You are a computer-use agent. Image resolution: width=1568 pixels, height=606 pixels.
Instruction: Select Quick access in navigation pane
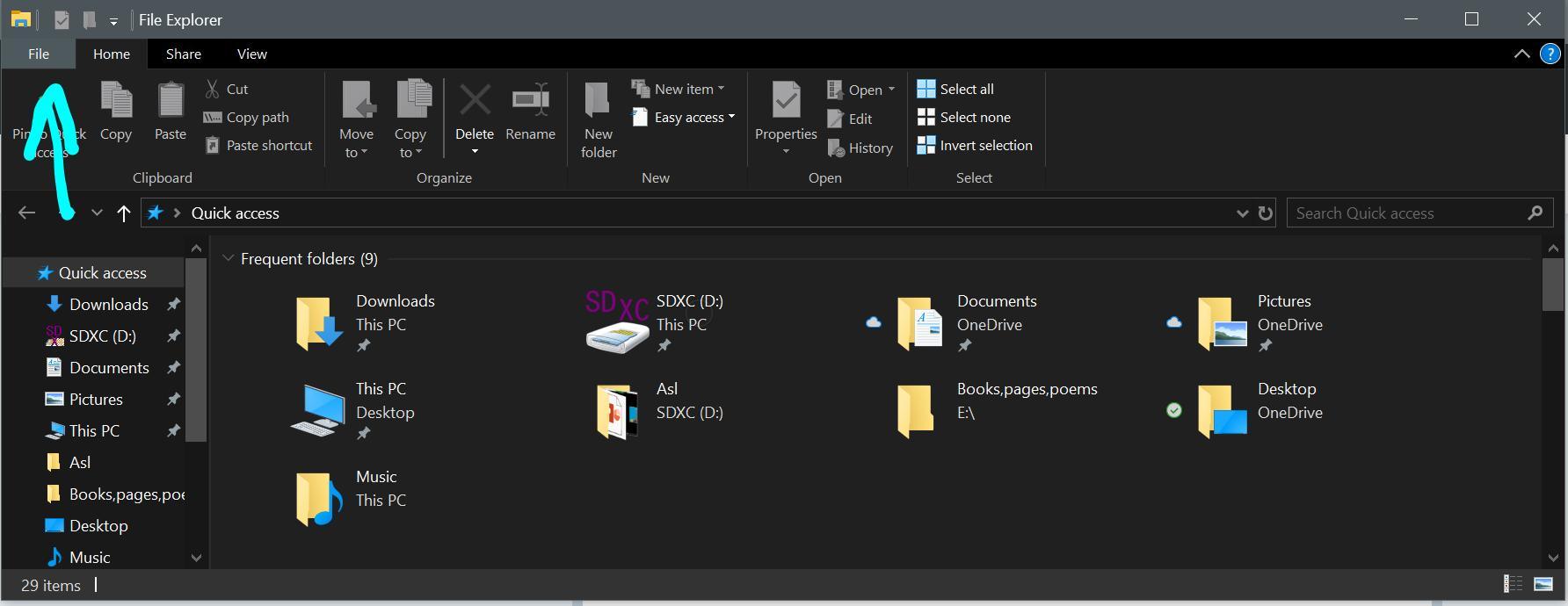93,272
